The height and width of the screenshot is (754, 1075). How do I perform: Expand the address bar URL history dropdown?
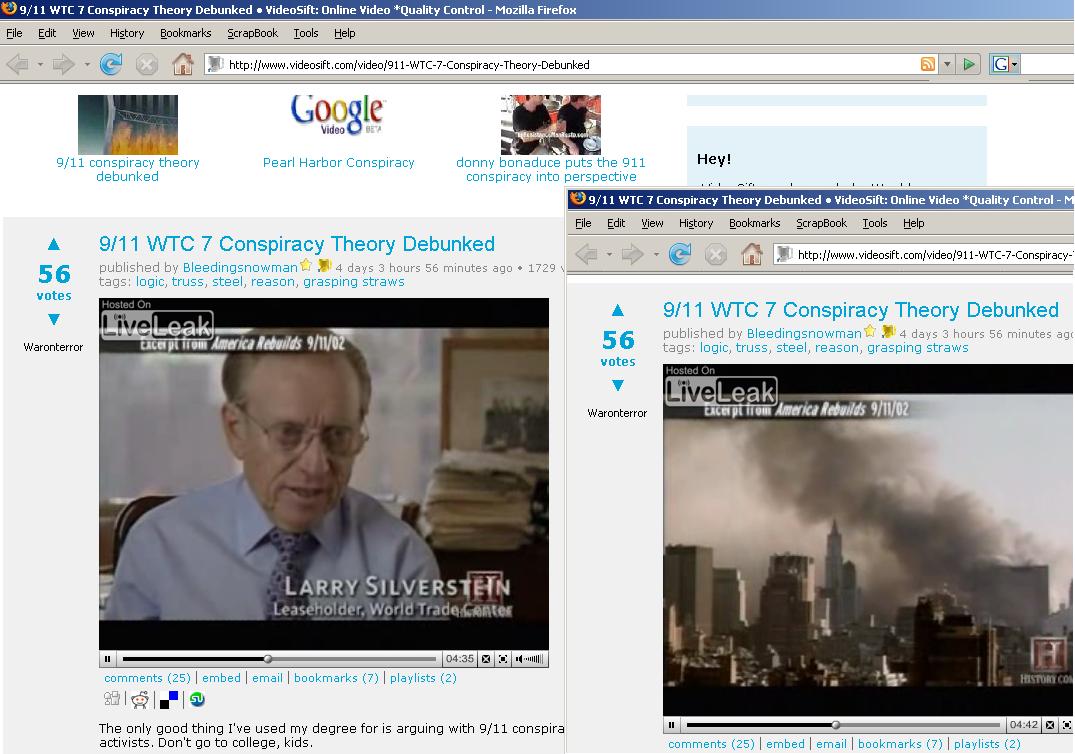[947, 65]
